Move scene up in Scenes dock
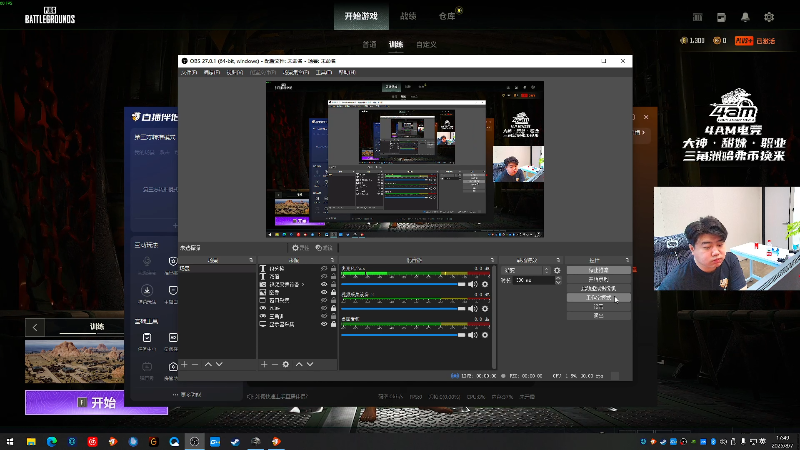The image size is (800, 450). coord(208,364)
